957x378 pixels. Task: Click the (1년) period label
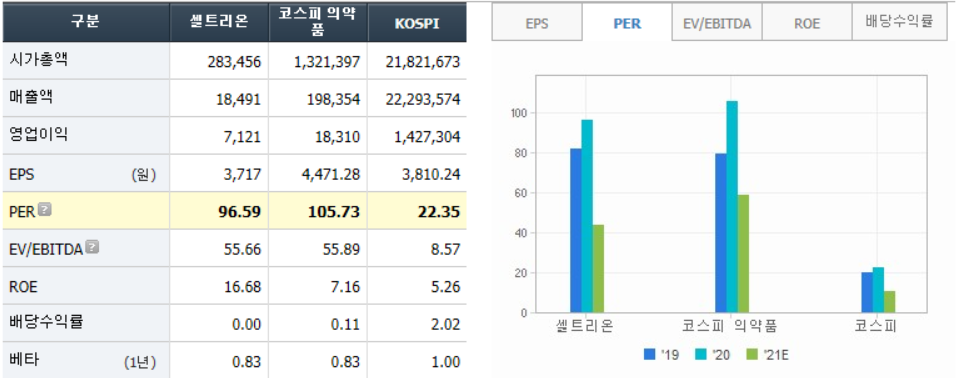[140, 362]
